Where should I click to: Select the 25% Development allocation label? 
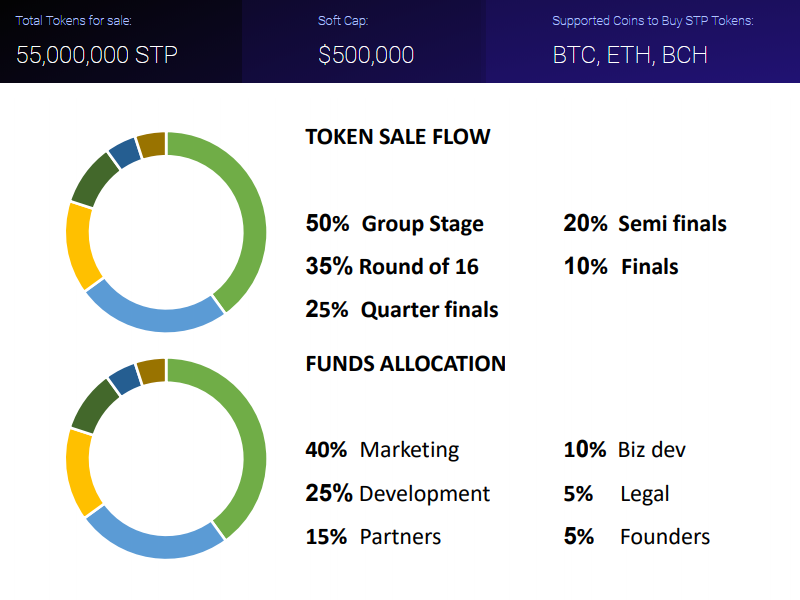[397, 493]
